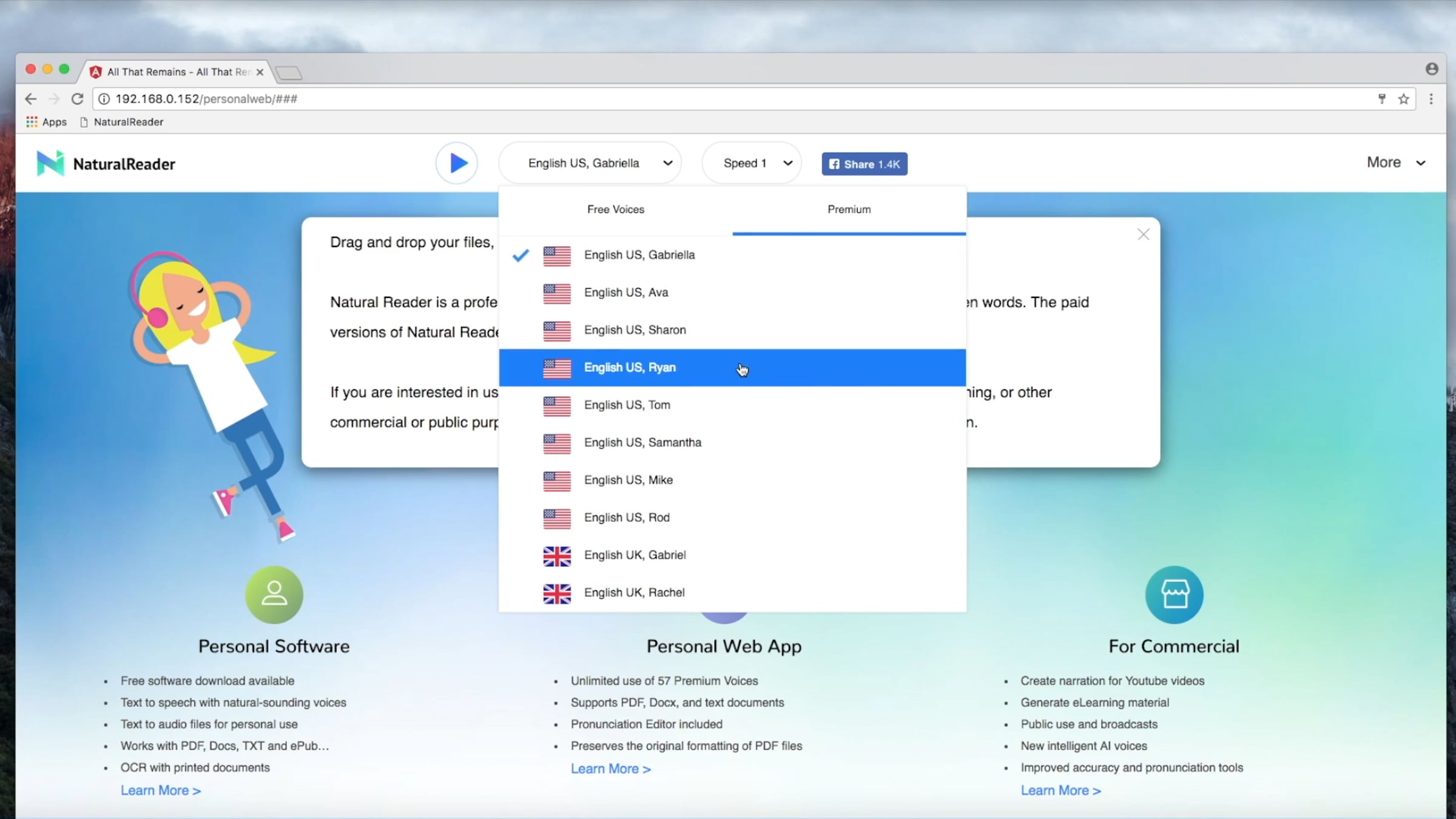1456x819 pixels.
Task: Click the For Commercial heading
Action: pyautogui.click(x=1175, y=647)
